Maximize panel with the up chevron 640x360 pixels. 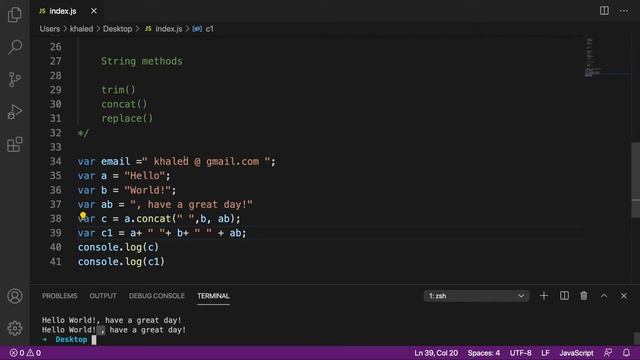(x=604, y=296)
